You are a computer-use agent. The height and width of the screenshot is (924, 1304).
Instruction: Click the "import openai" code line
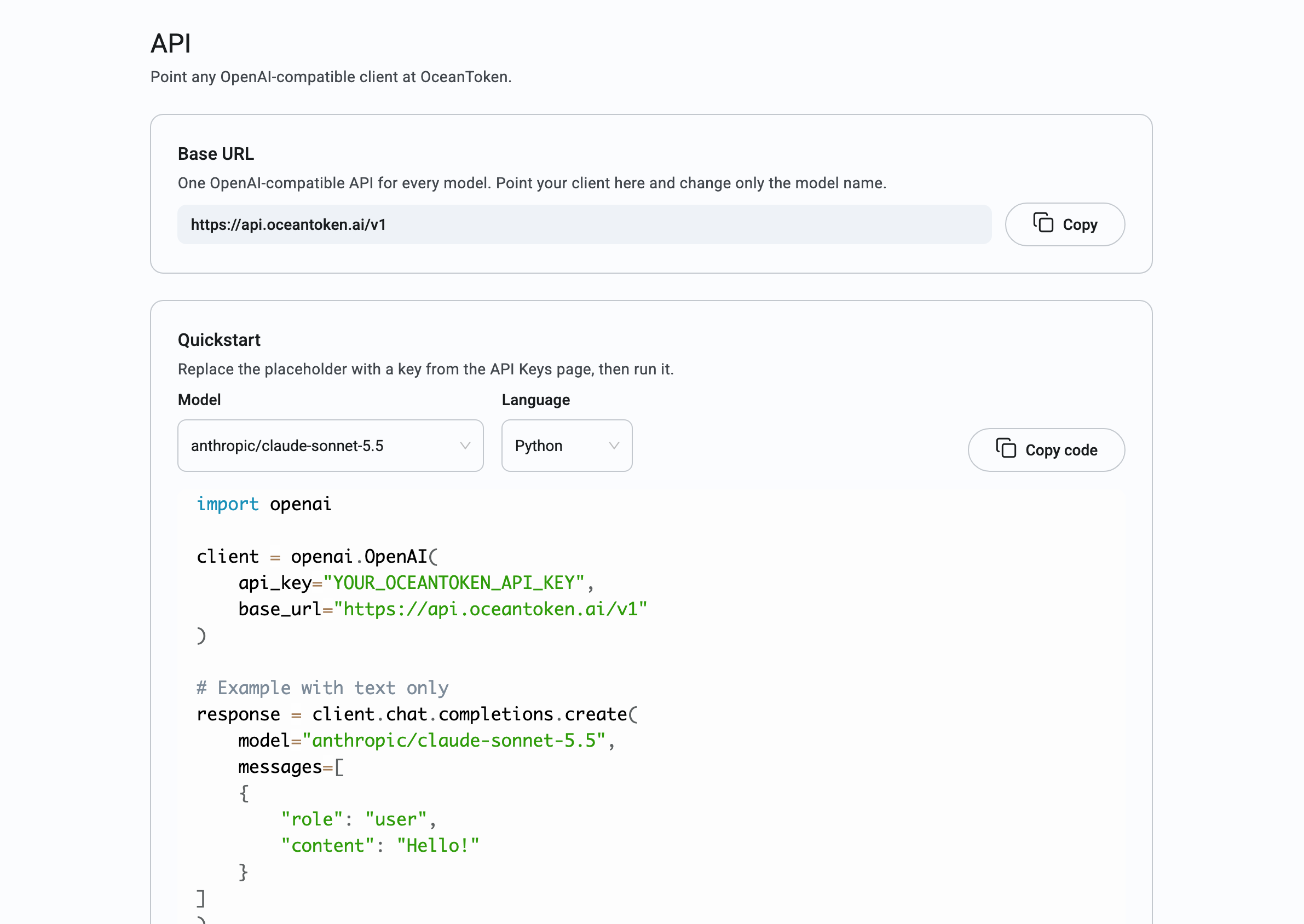coord(264,504)
